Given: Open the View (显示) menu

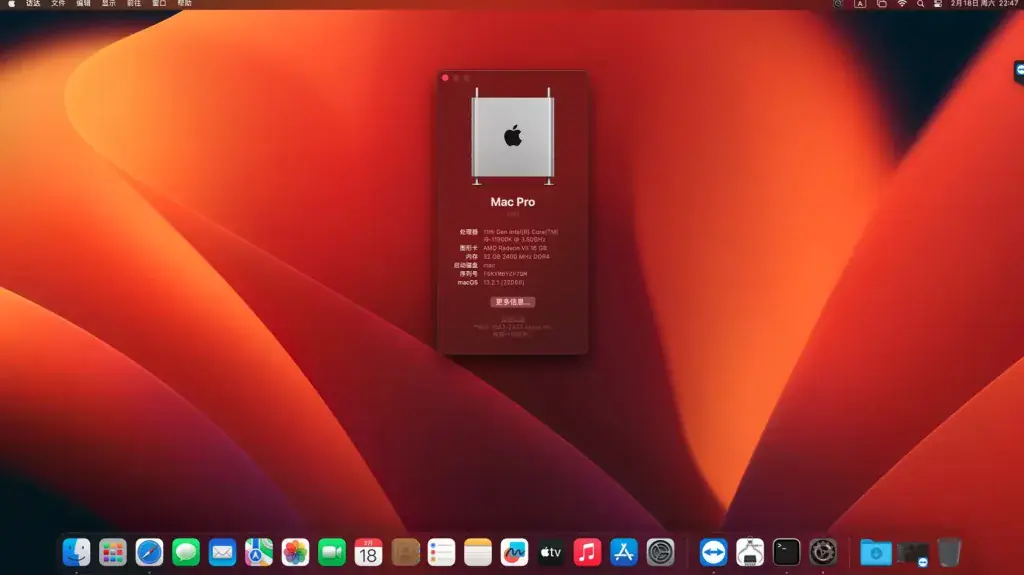Looking at the screenshot, I should tap(109, 4).
